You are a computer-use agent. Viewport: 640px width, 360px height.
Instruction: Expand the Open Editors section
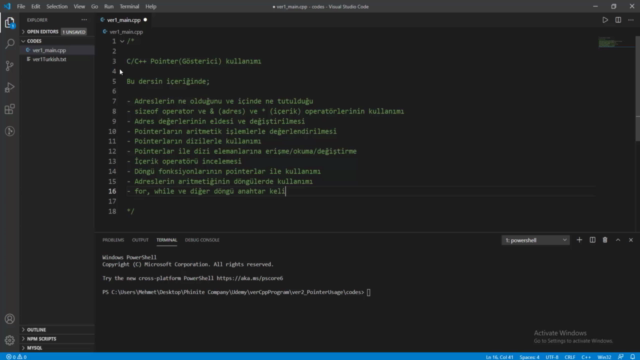click(x=42, y=31)
